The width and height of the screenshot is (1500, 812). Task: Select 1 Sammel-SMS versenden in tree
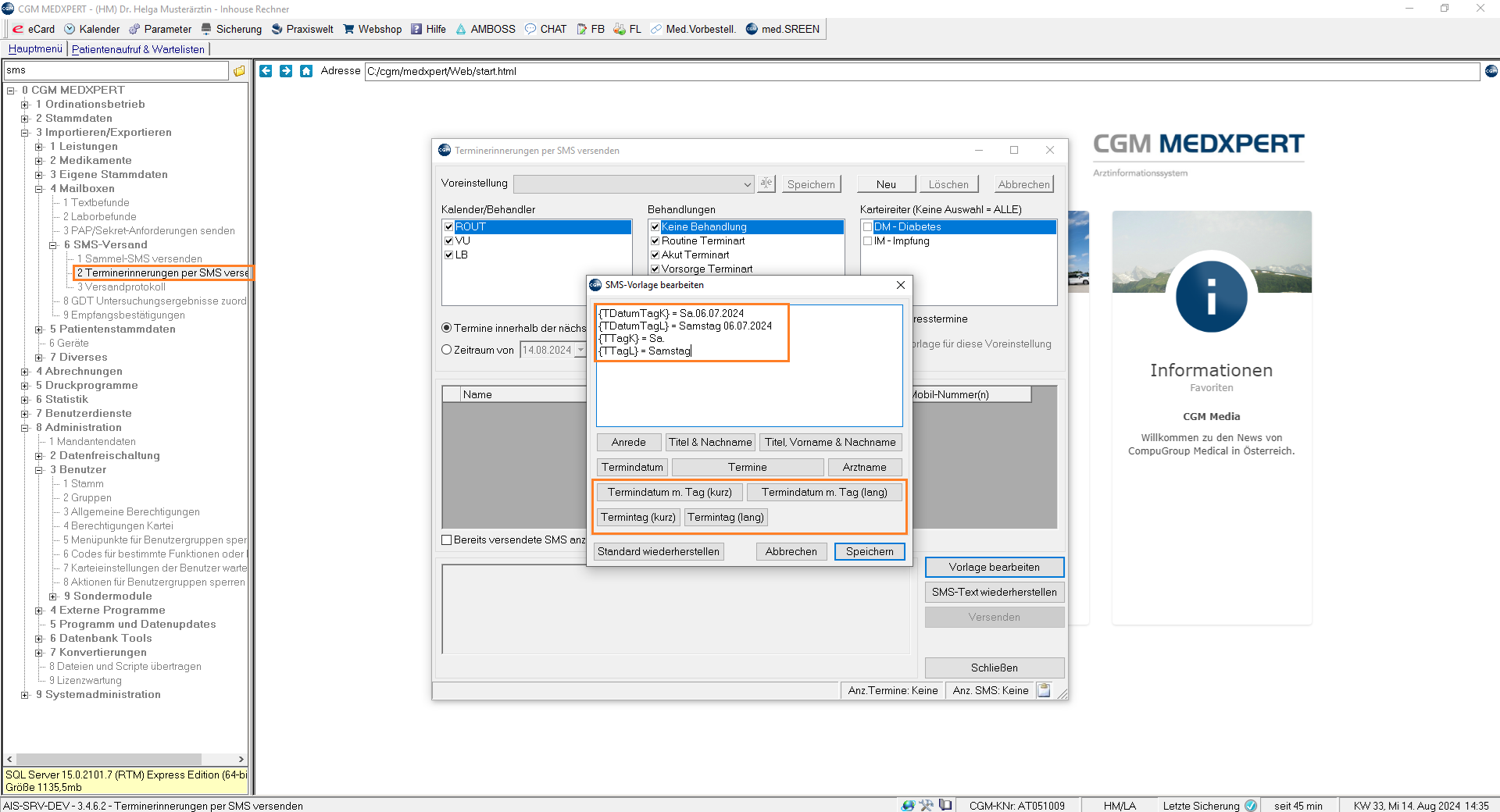coord(140,258)
